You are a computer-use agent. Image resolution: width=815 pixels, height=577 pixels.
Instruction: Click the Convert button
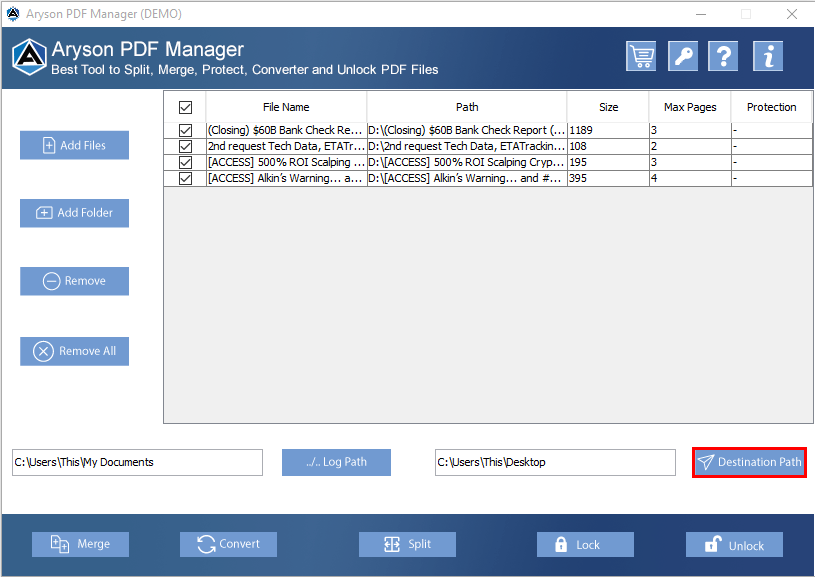(x=228, y=544)
